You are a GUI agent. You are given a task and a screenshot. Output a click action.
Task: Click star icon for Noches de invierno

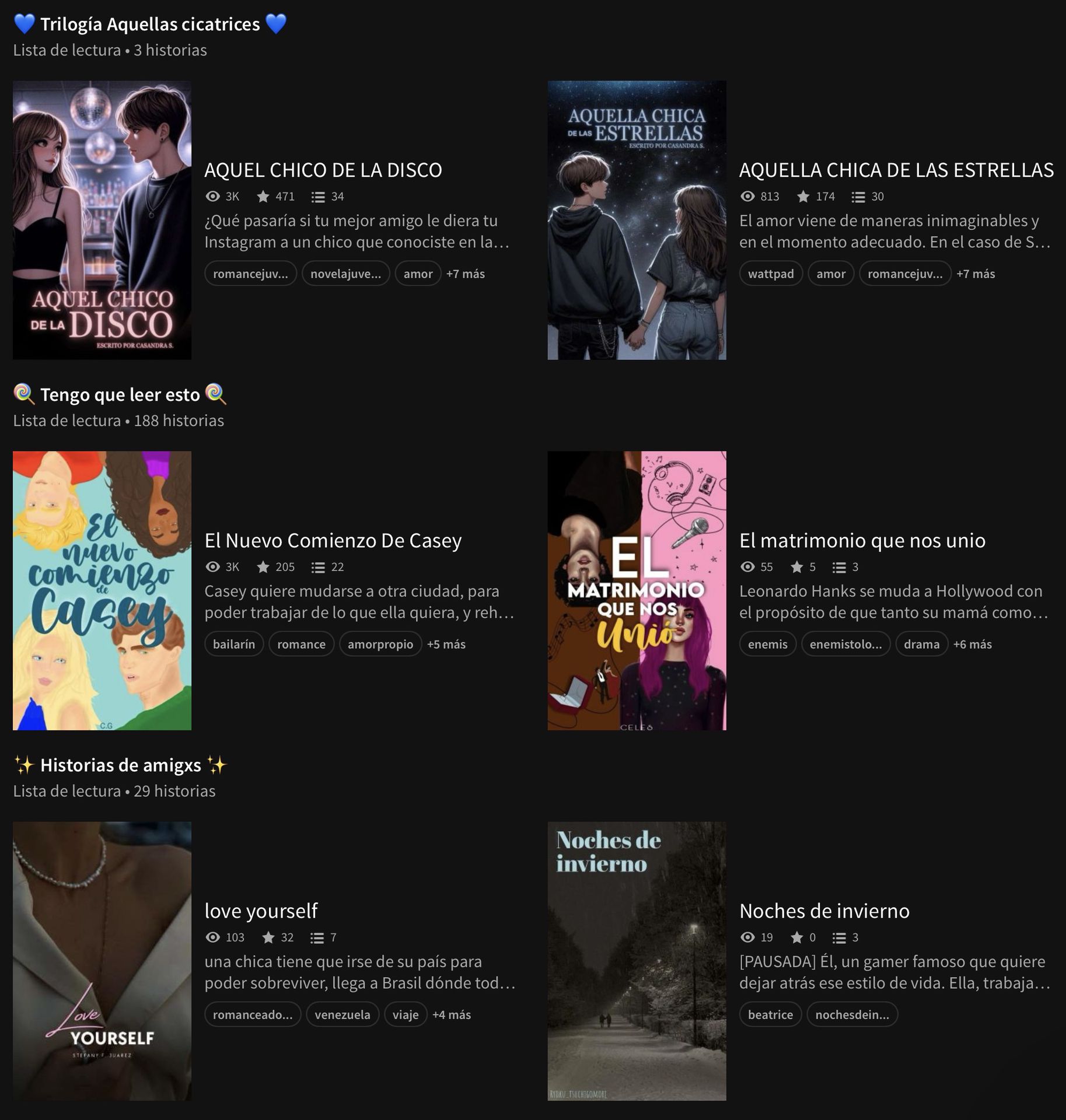[797, 937]
